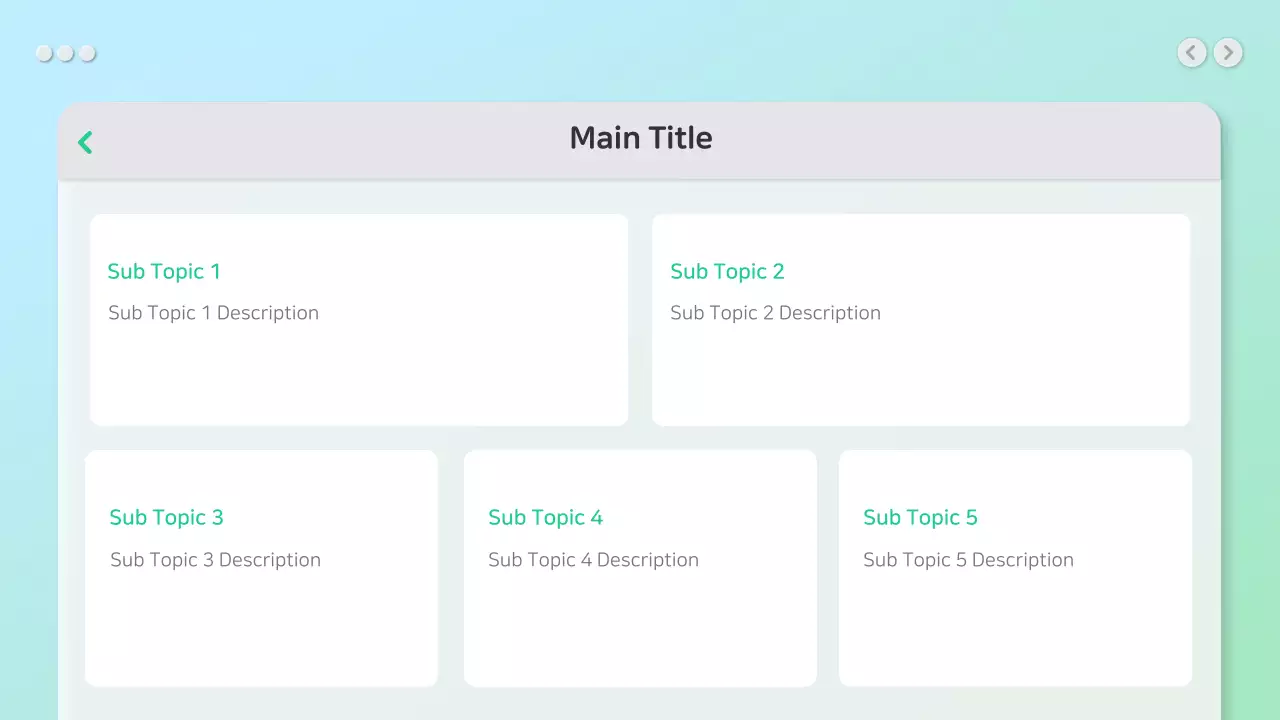Click the rightmost window dot
The image size is (1280, 720).
point(88,53)
